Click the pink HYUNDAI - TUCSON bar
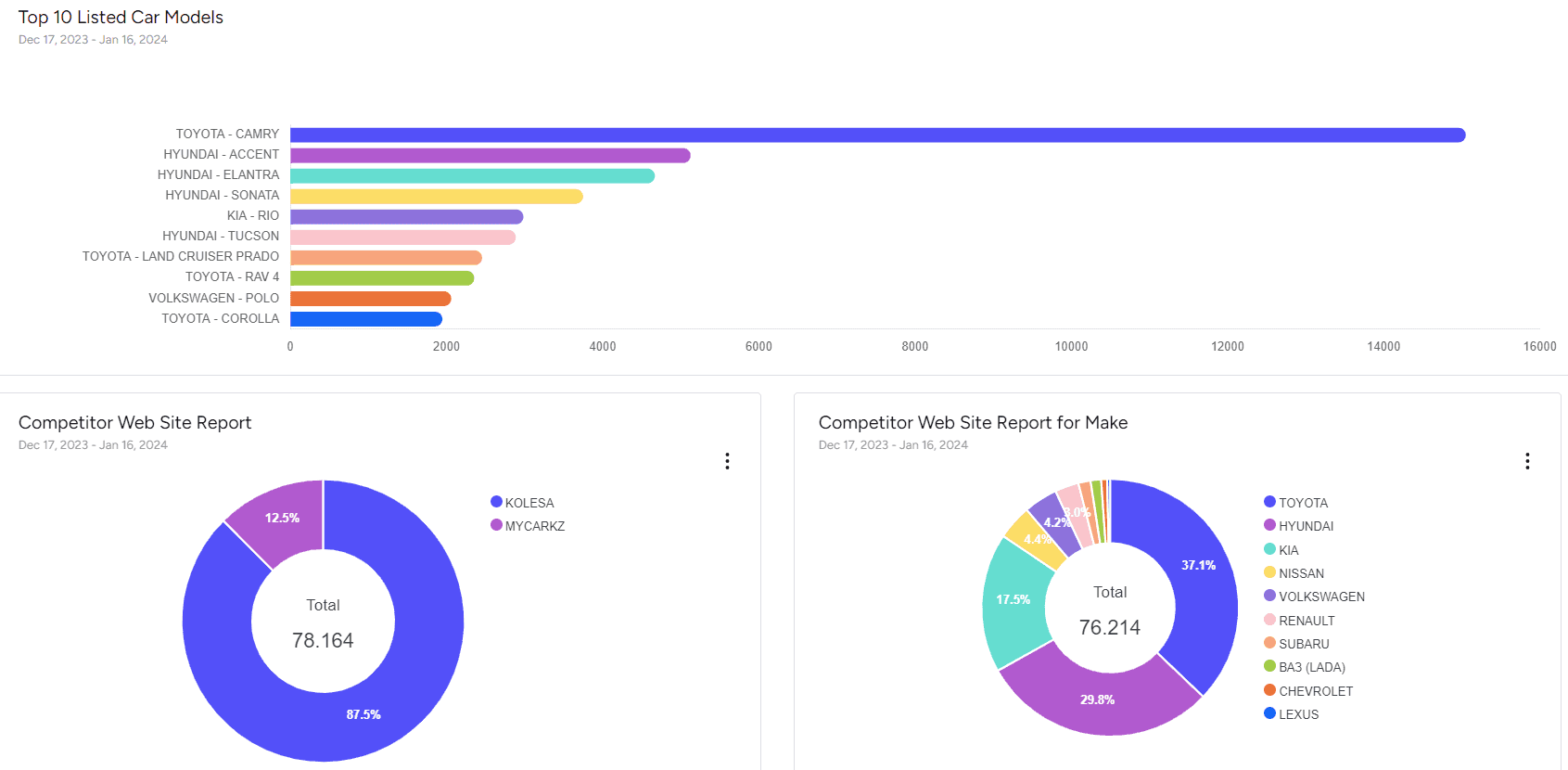The height and width of the screenshot is (770, 1568). (403, 237)
